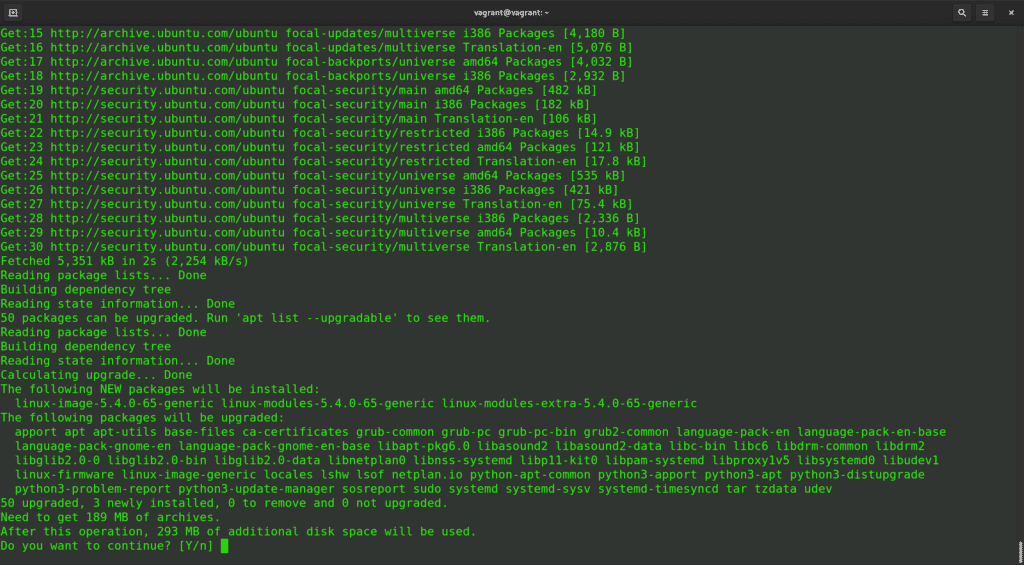The width and height of the screenshot is (1024, 565).
Task: Click the Get:18 focal-backports/universe i386 line
Action: (x=313, y=76)
